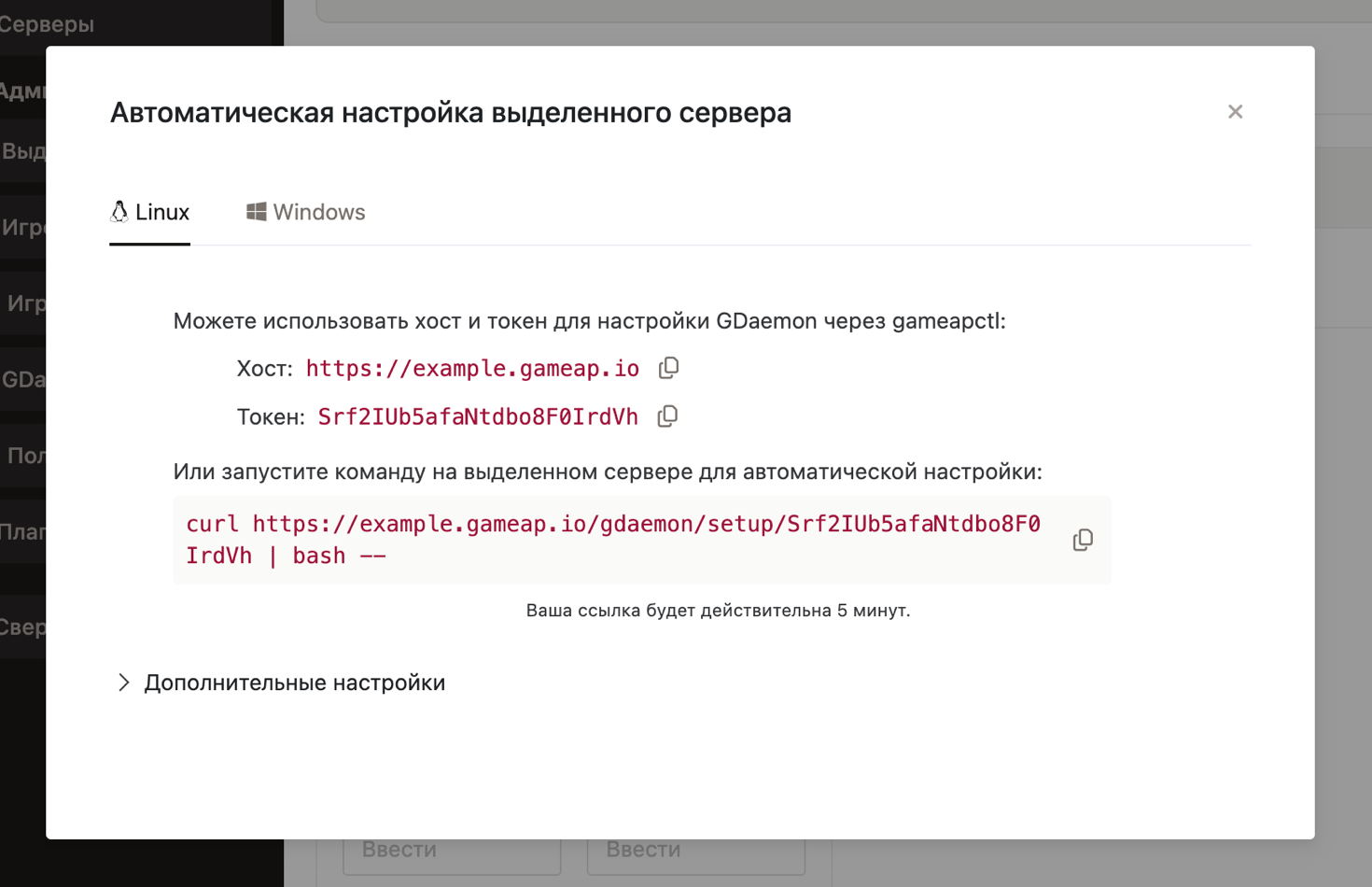This screenshot has width=1372, height=887.
Task: Click the Автоматическая настройка выделенного сервера heading
Action: coord(451,112)
